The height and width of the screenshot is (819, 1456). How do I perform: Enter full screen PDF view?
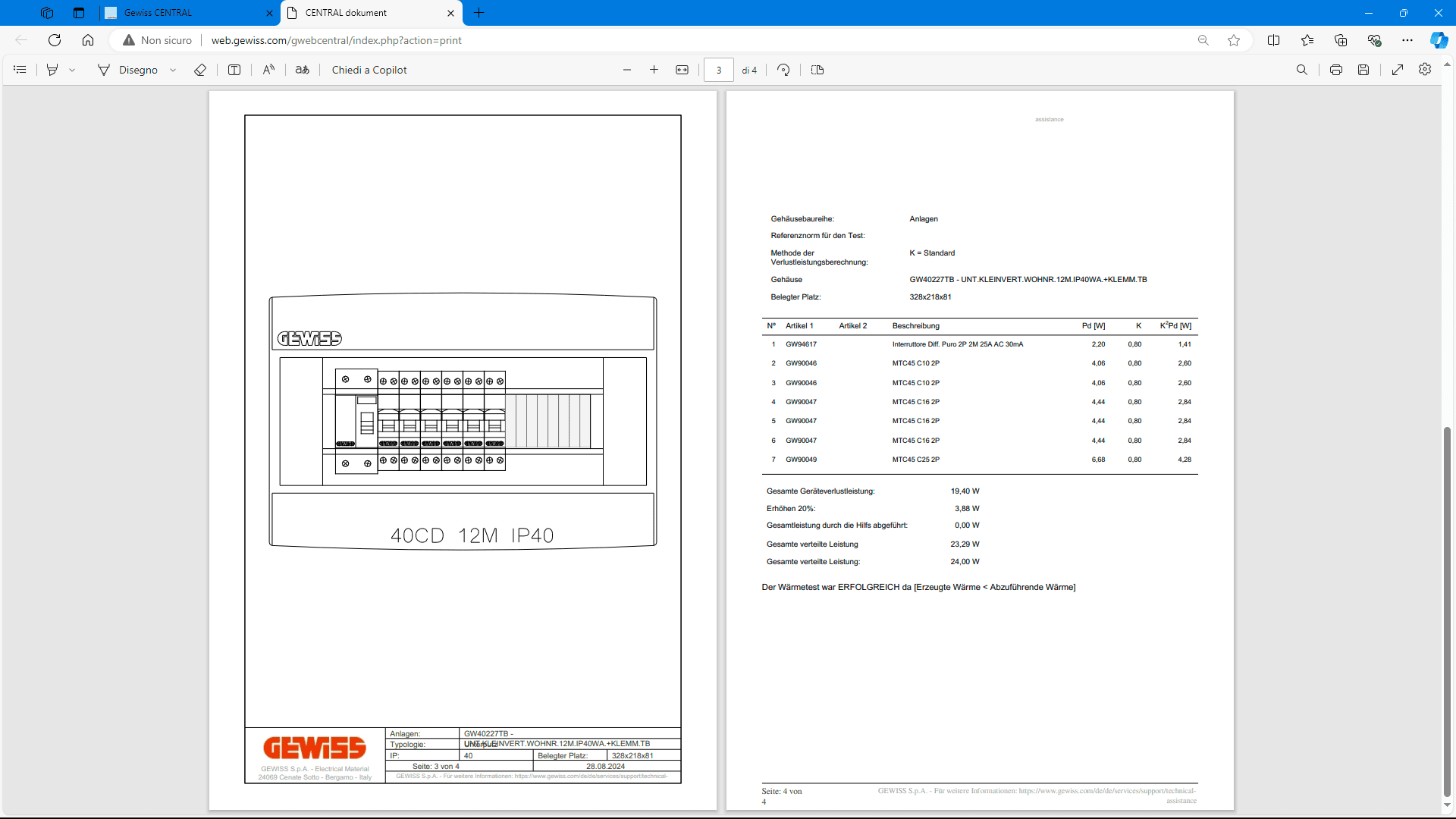click(x=1398, y=70)
